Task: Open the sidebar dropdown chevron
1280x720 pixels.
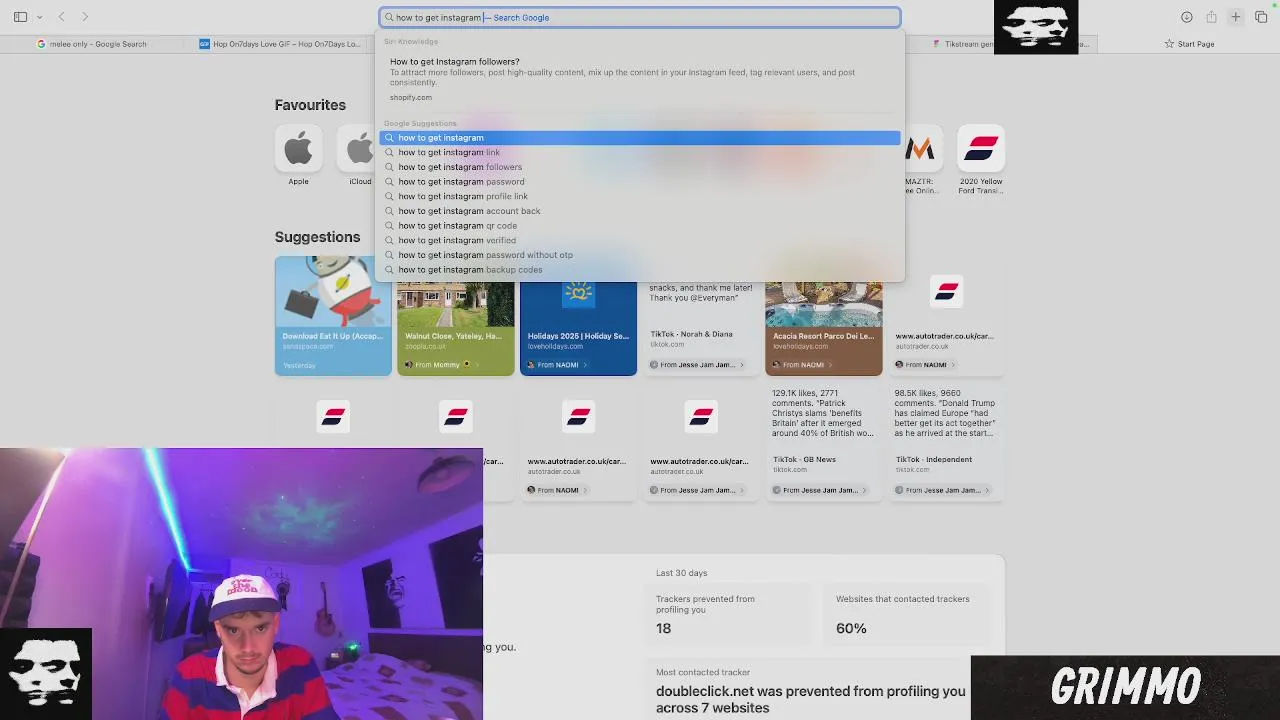Action: [x=39, y=17]
